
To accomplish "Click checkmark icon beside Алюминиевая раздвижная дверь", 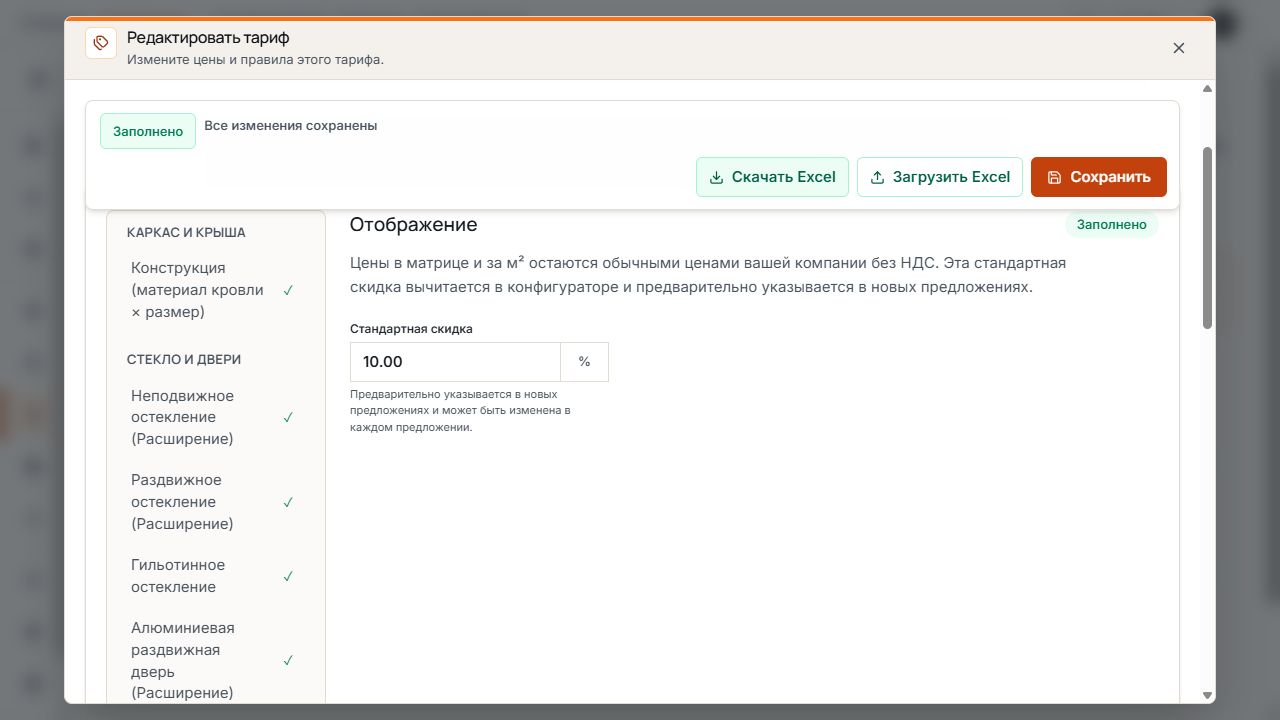I will pyautogui.click(x=288, y=660).
